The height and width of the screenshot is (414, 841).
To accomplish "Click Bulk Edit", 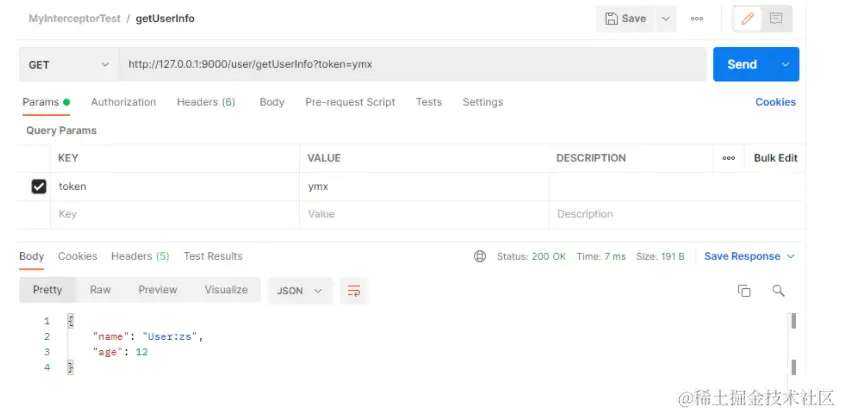I will click(776, 158).
